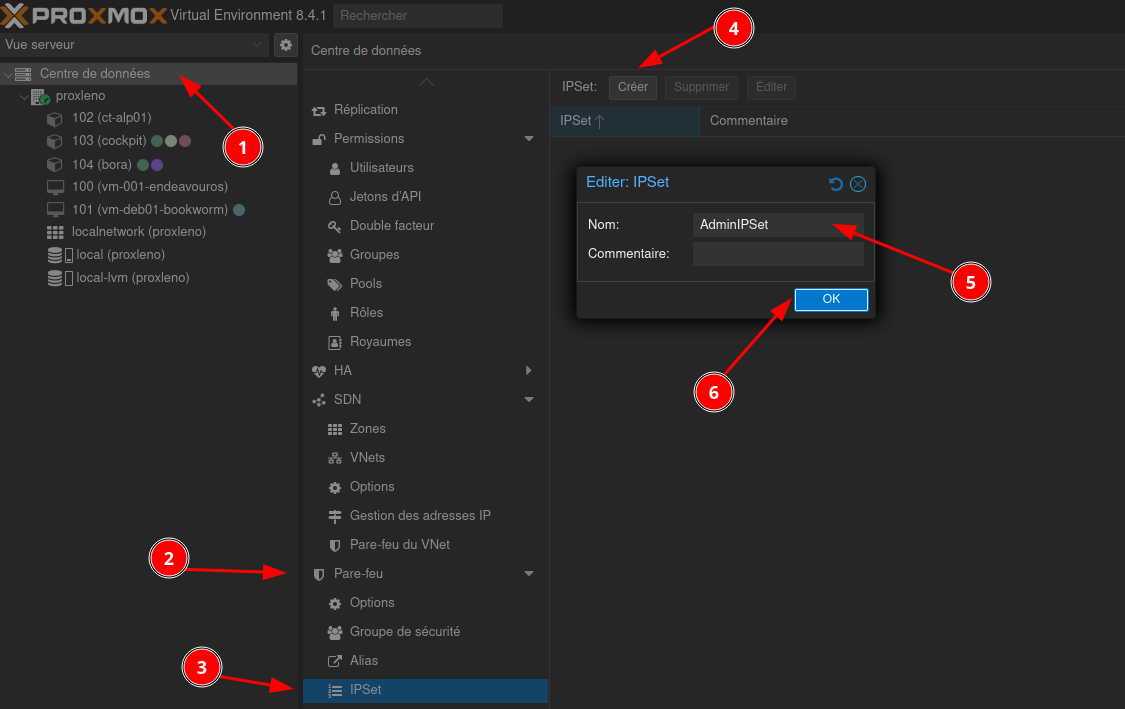1125x709 pixels.
Task: Close the Editer: IPSet dialog
Action: point(858,184)
